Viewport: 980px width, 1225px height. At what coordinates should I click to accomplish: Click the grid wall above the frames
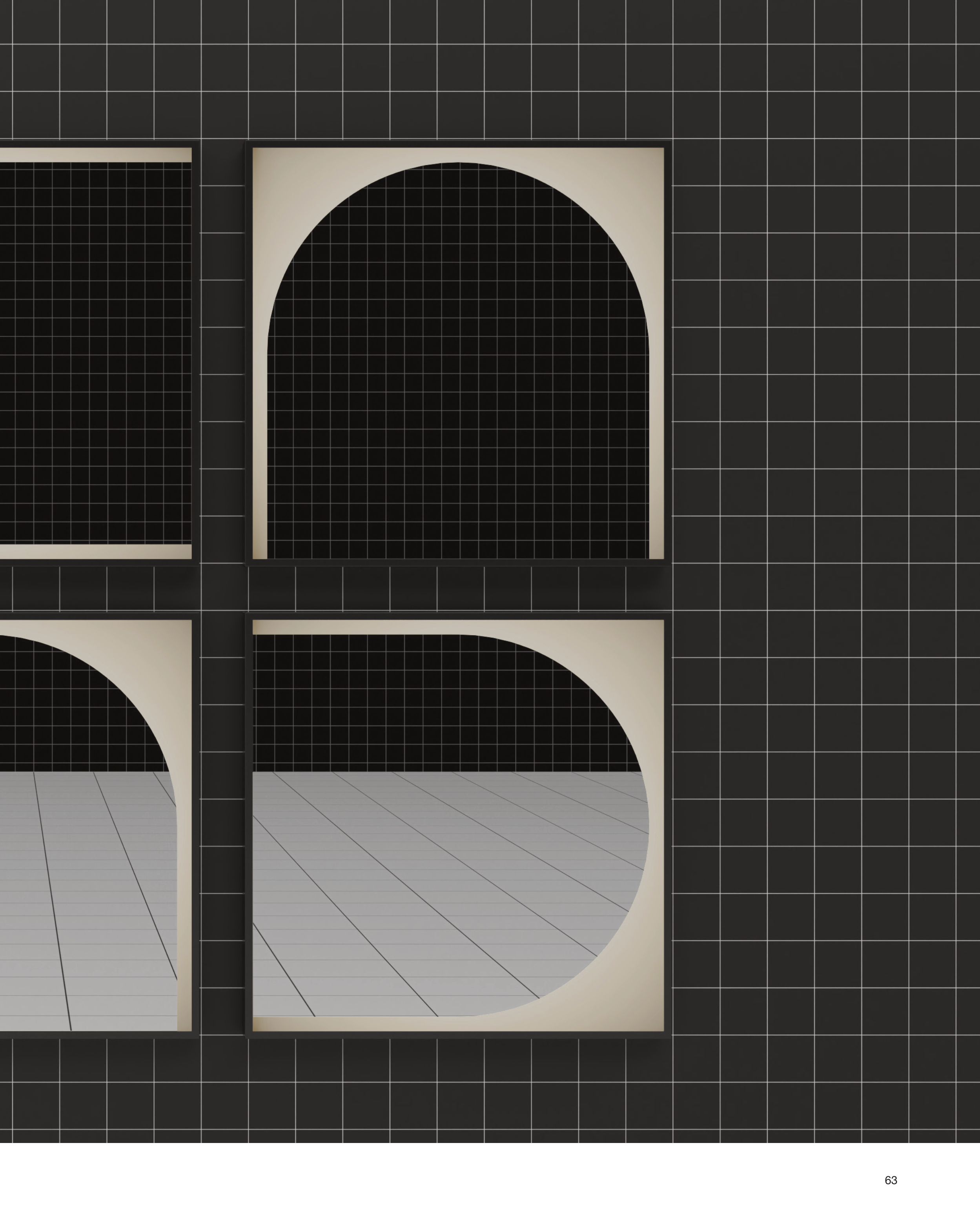pyautogui.click(x=454, y=68)
